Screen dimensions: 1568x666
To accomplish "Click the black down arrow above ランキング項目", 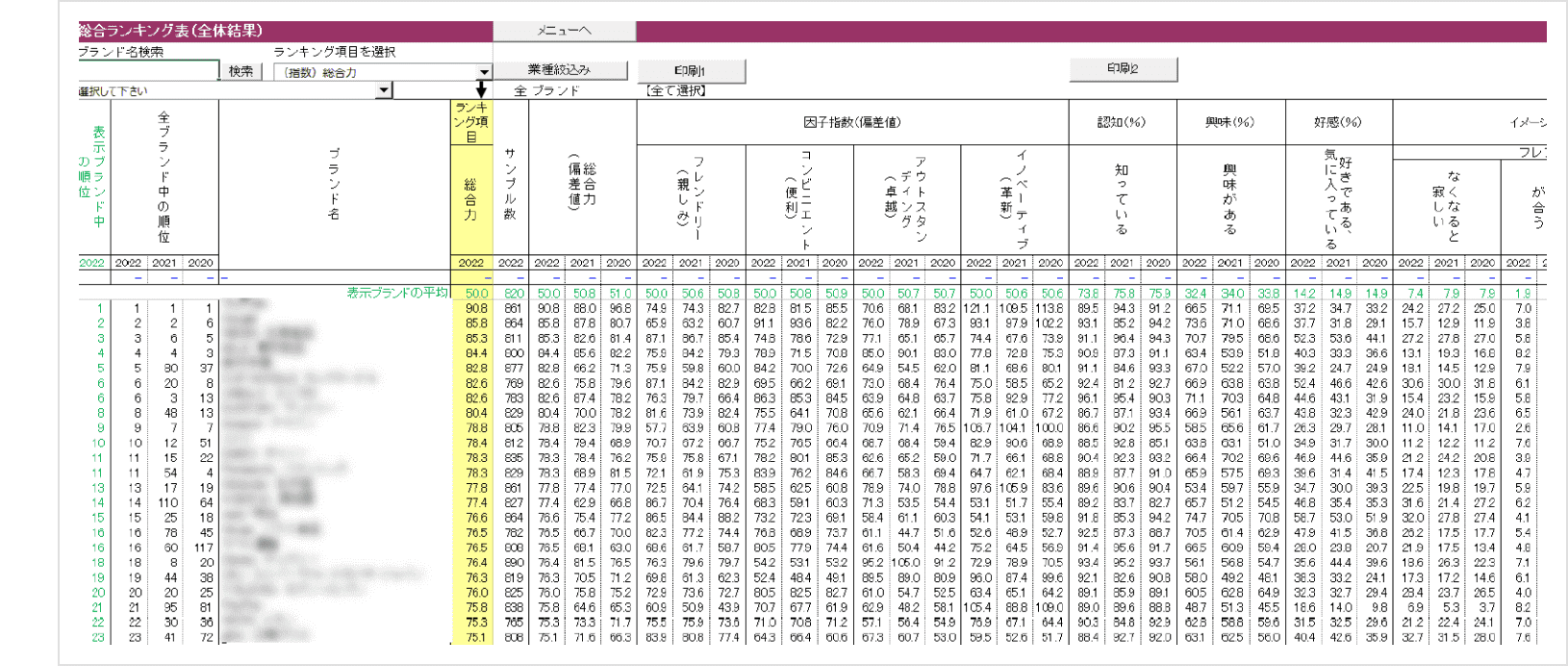I will [481, 90].
